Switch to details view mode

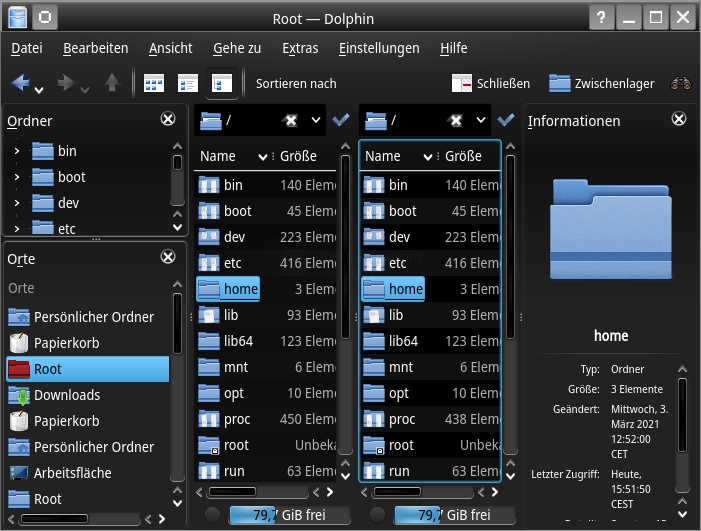[x=222, y=83]
